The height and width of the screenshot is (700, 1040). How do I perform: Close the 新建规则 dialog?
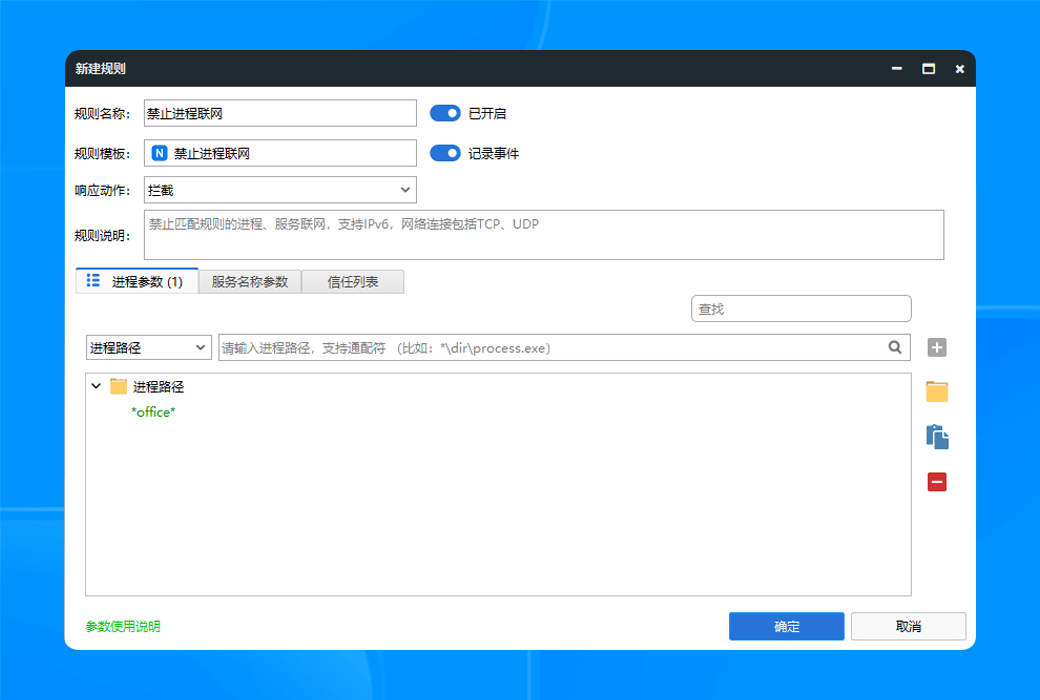pyautogui.click(x=960, y=68)
